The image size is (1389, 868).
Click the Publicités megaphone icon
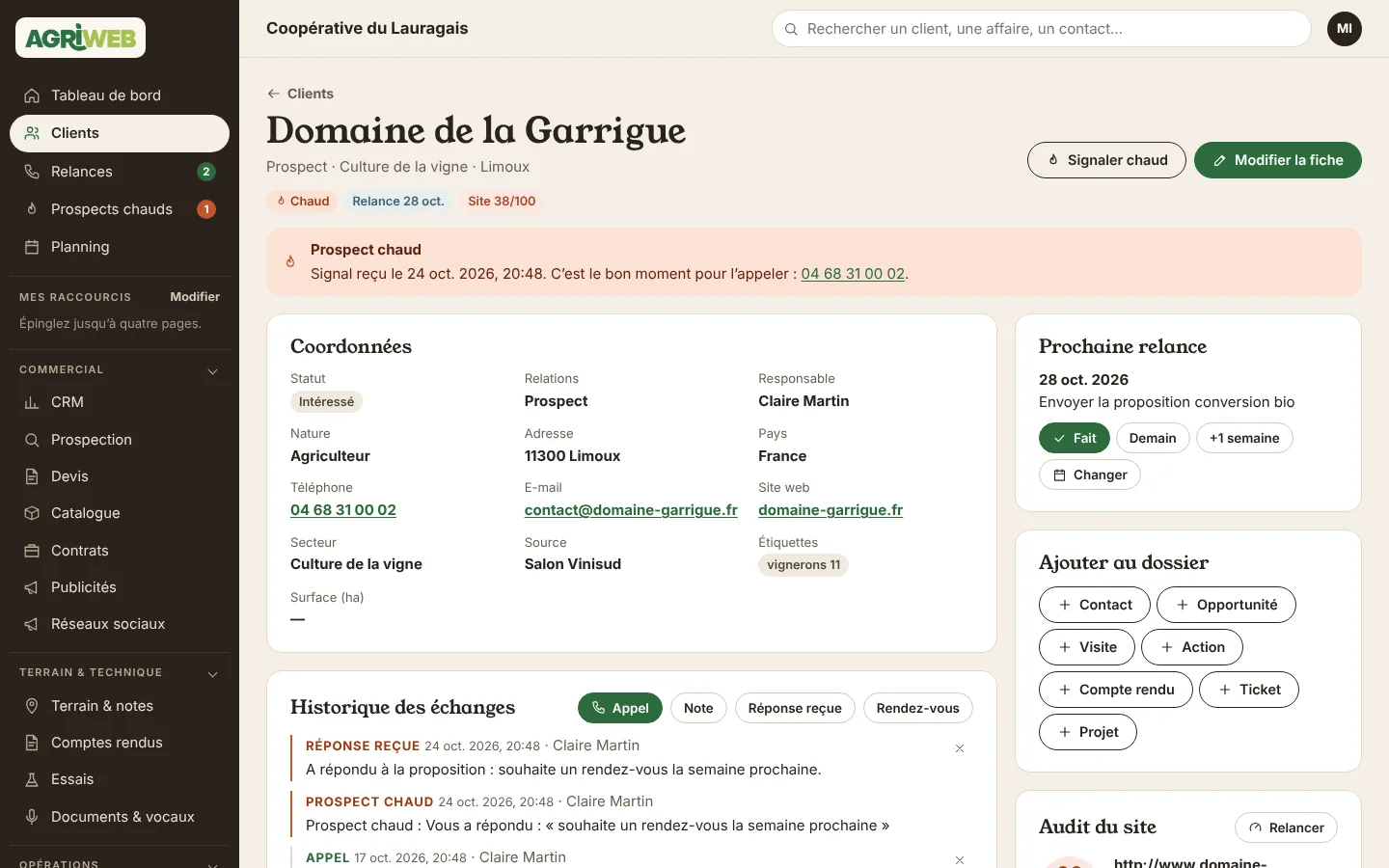click(x=32, y=587)
